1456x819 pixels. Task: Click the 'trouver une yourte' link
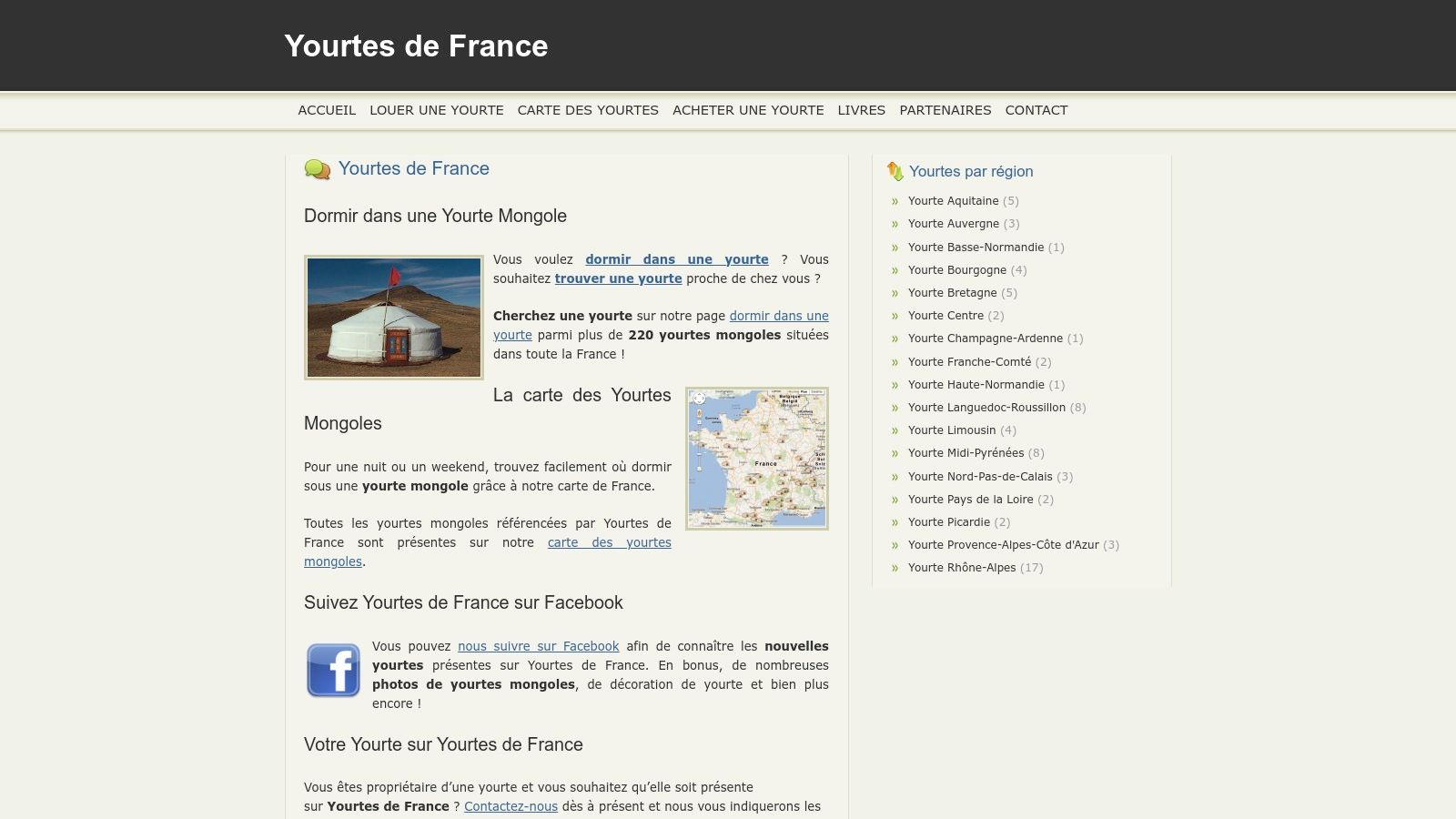point(619,278)
